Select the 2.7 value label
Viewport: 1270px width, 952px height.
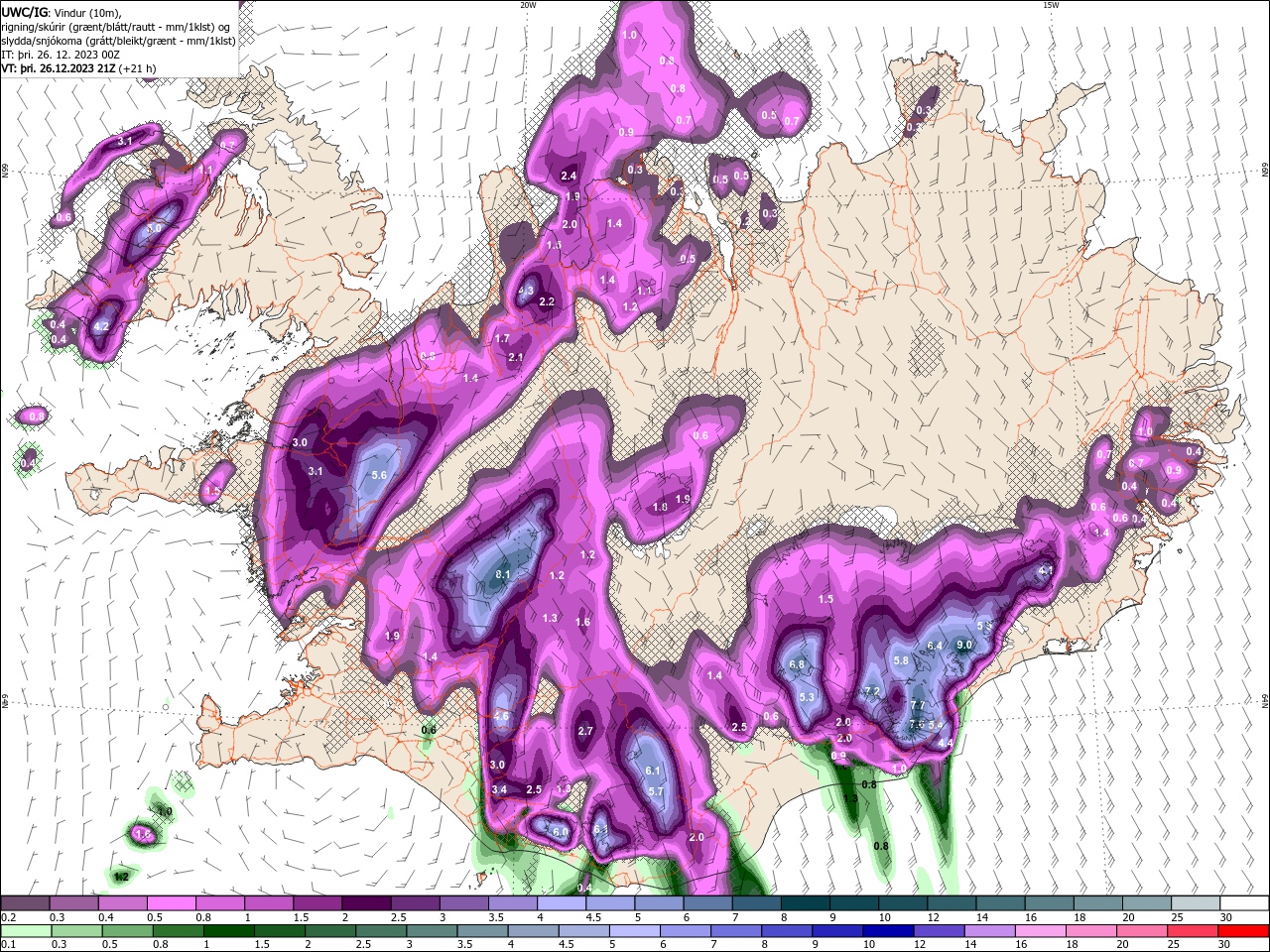[585, 731]
